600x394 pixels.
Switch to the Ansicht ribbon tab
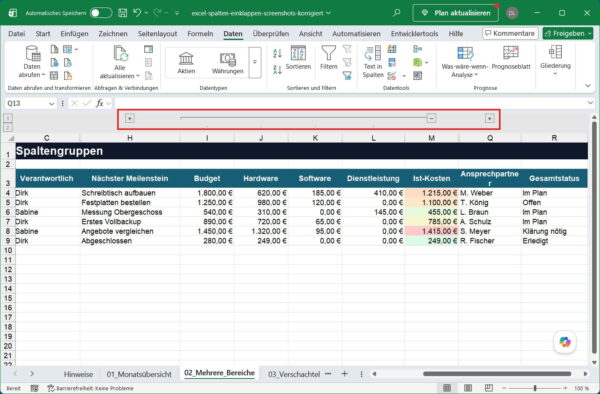311,34
